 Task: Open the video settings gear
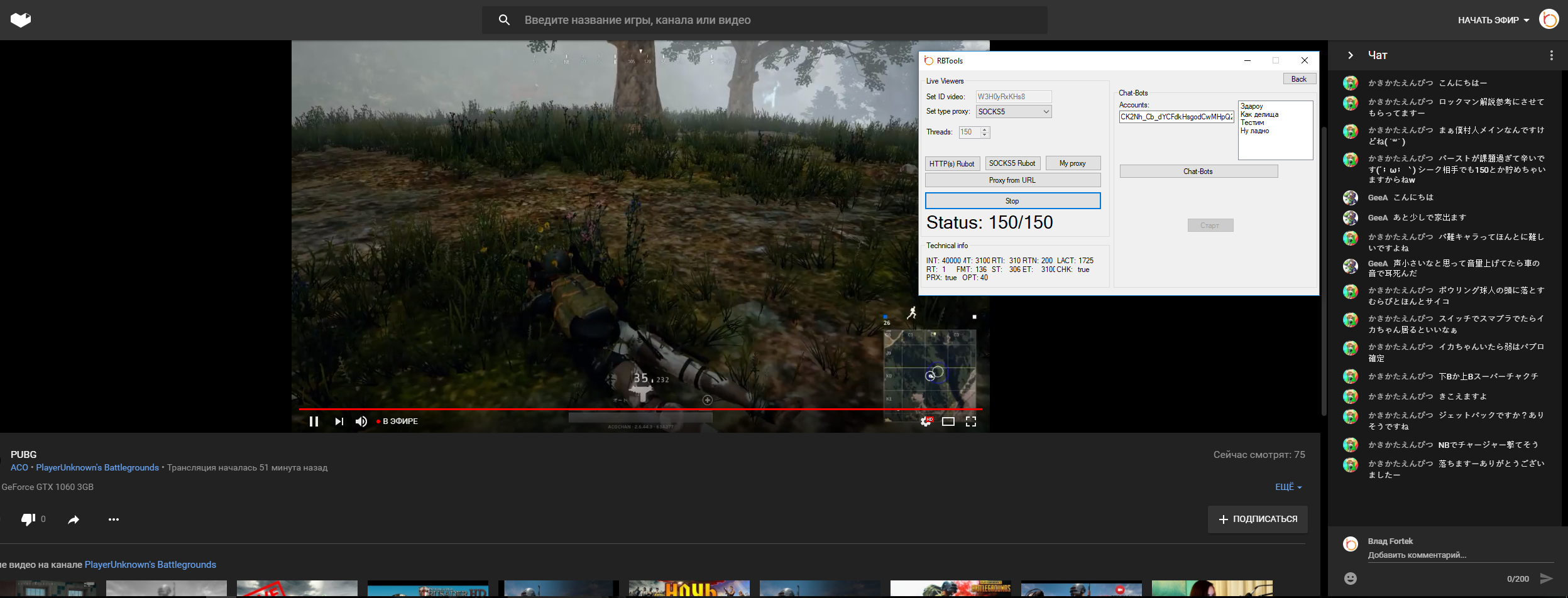tap(926, 421)
